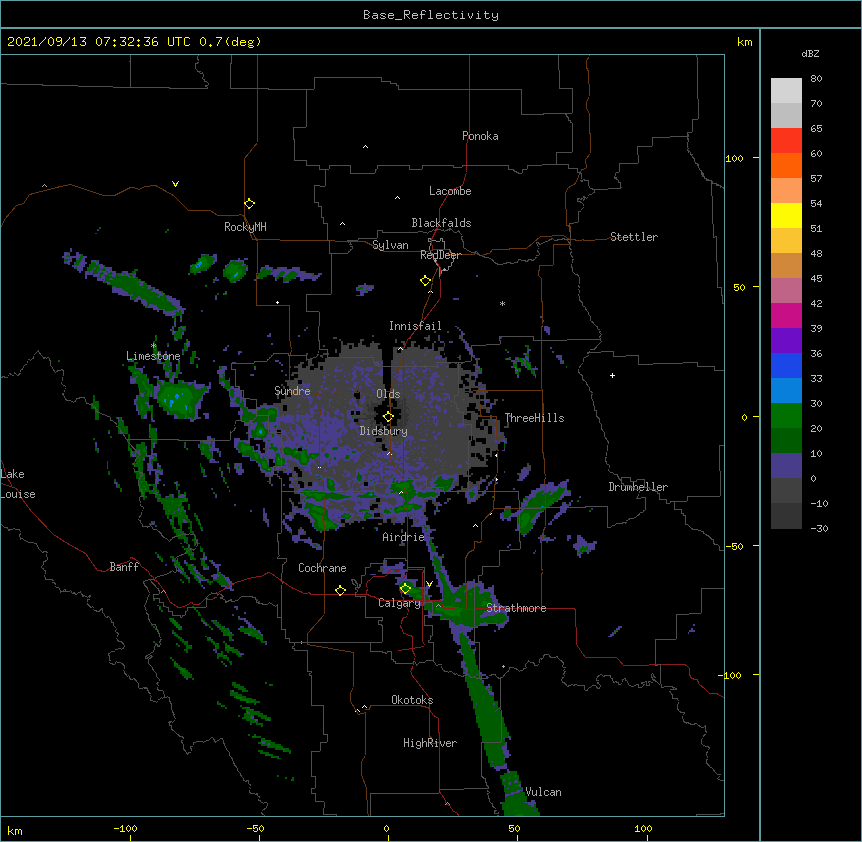
Task: Click the yellow 51-54 dBZ legend color block
Action: (x=786, y=215)
